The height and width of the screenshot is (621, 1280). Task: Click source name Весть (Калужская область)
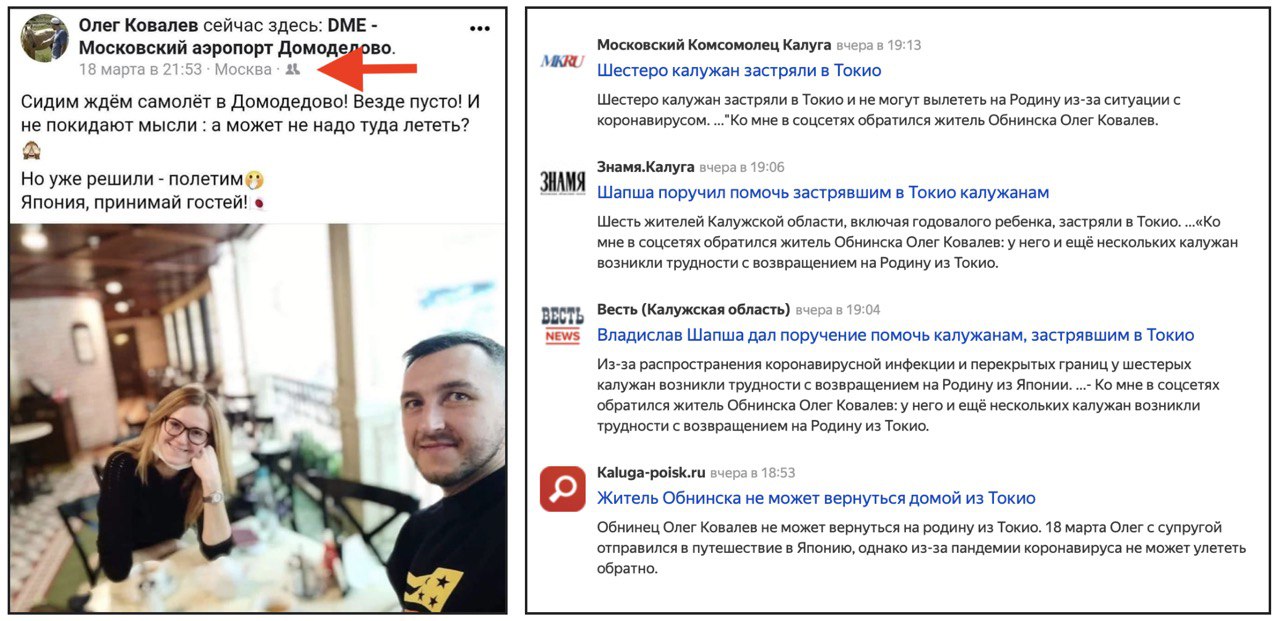tap(693, 309)
